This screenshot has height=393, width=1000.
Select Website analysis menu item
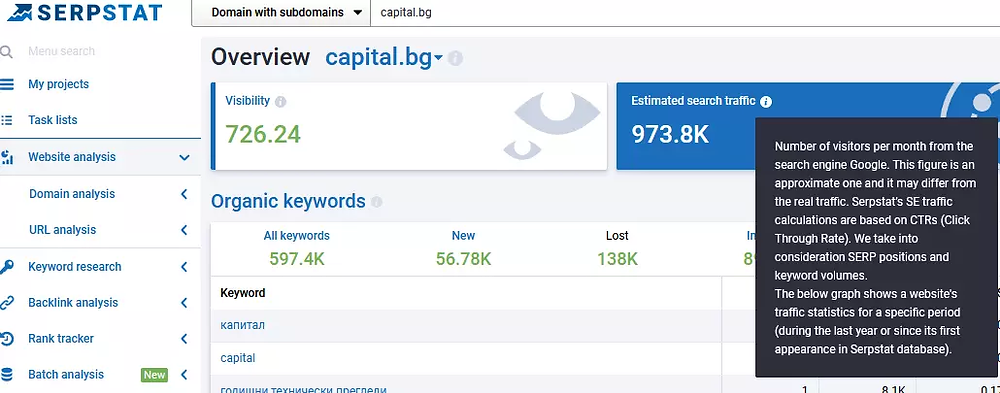[72, 157]
